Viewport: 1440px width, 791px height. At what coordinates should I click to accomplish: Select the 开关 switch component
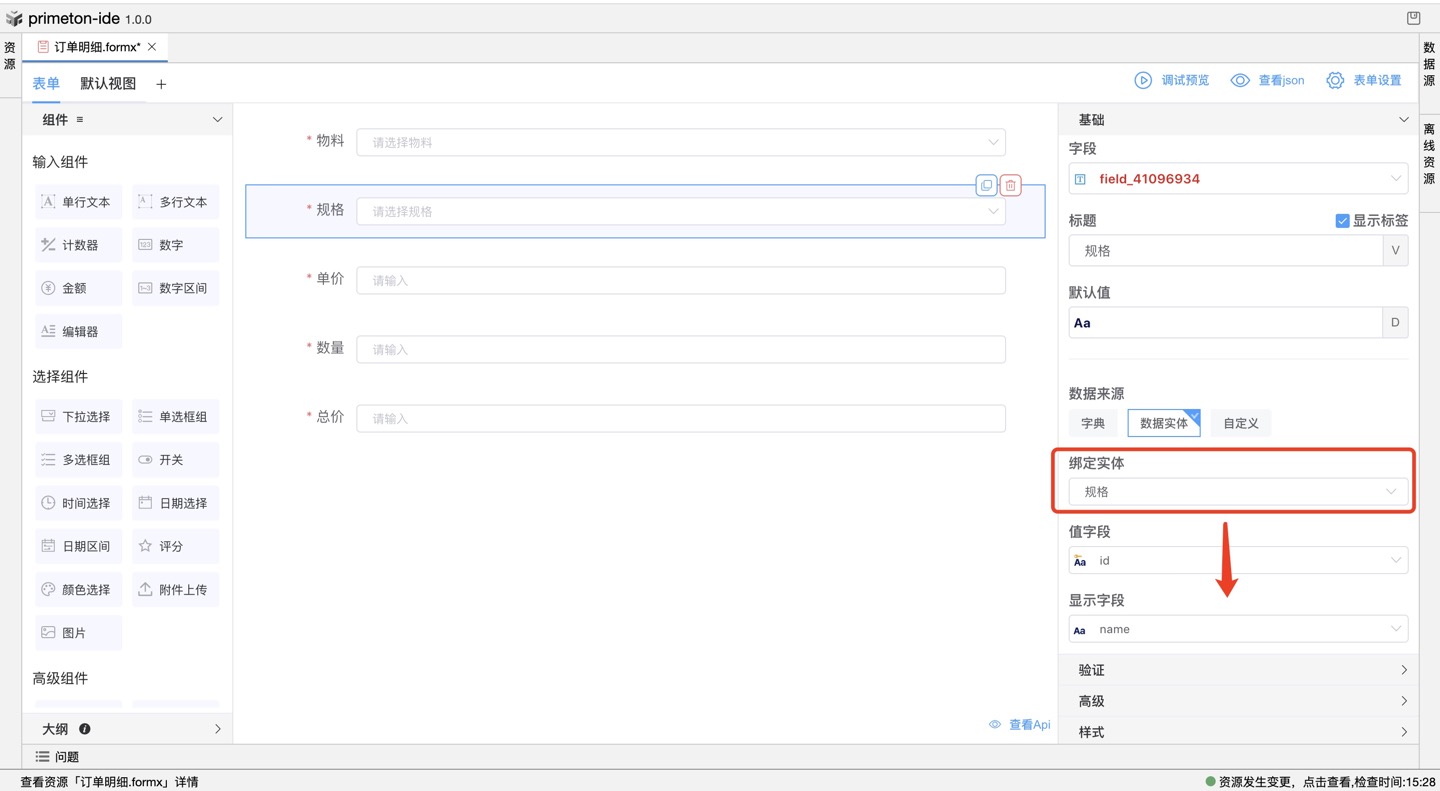(174, 460)
